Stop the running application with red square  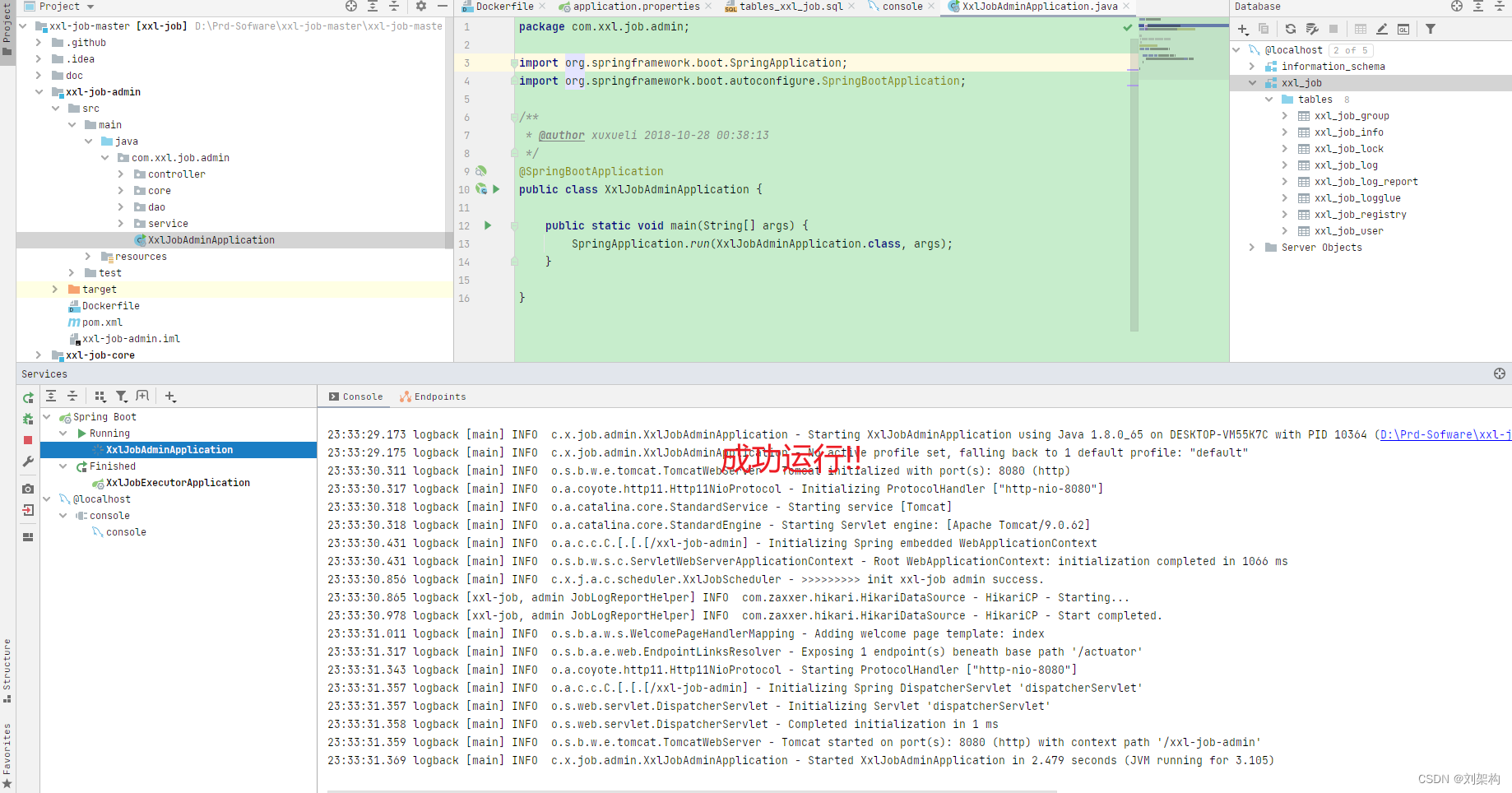28,440
